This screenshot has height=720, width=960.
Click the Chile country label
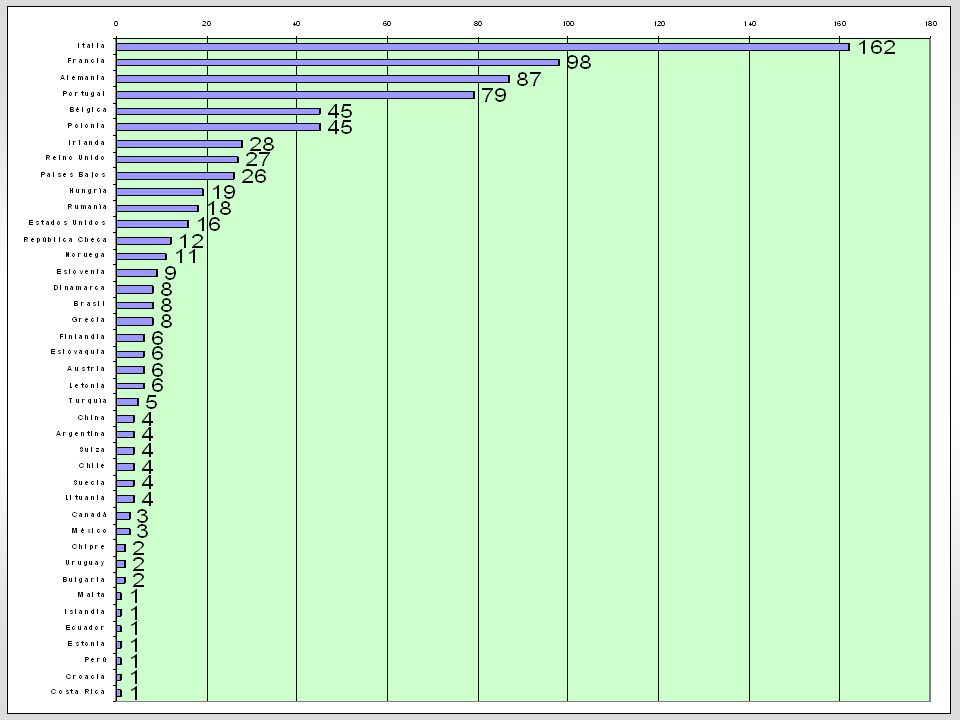(x=92, y=466)
